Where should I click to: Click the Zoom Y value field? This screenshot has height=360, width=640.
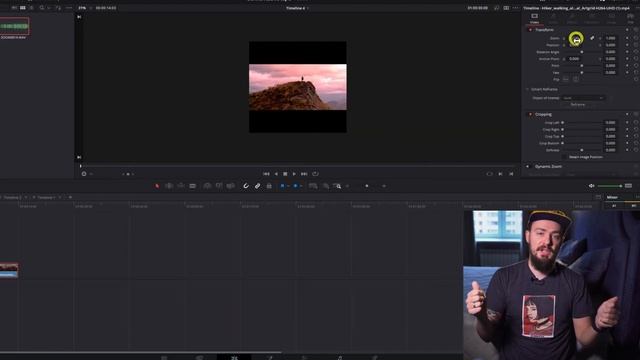[x=610, y=38]
